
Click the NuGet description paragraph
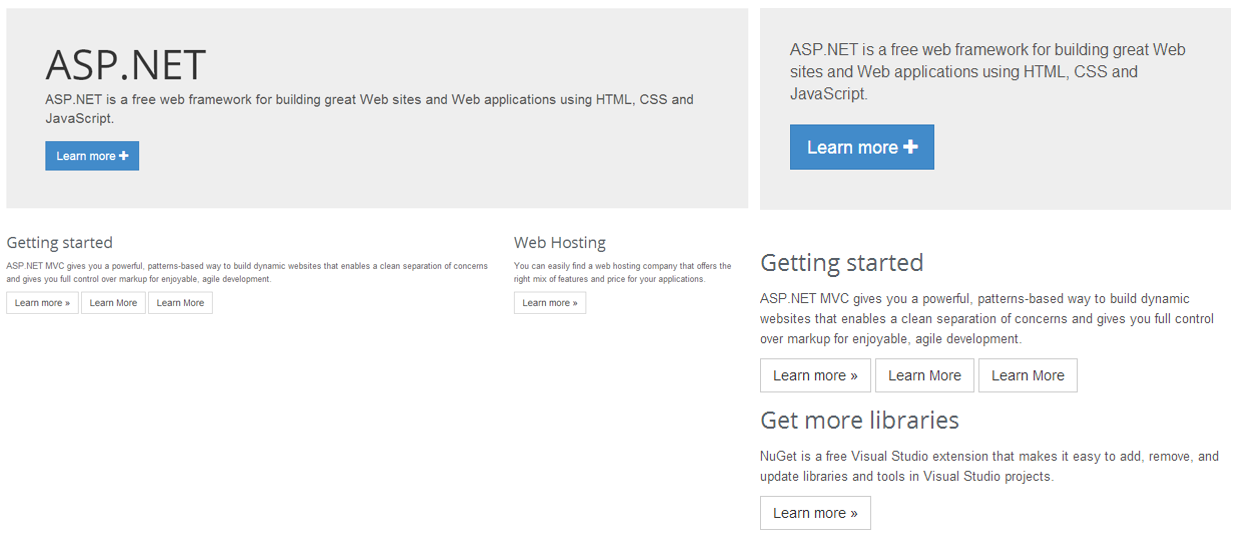(988, 466)
